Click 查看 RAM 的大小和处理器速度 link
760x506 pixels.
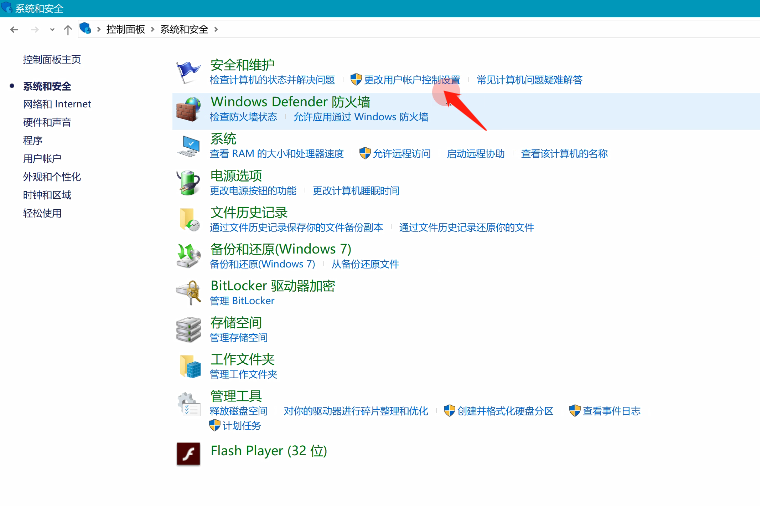click(x=277, y=154)
